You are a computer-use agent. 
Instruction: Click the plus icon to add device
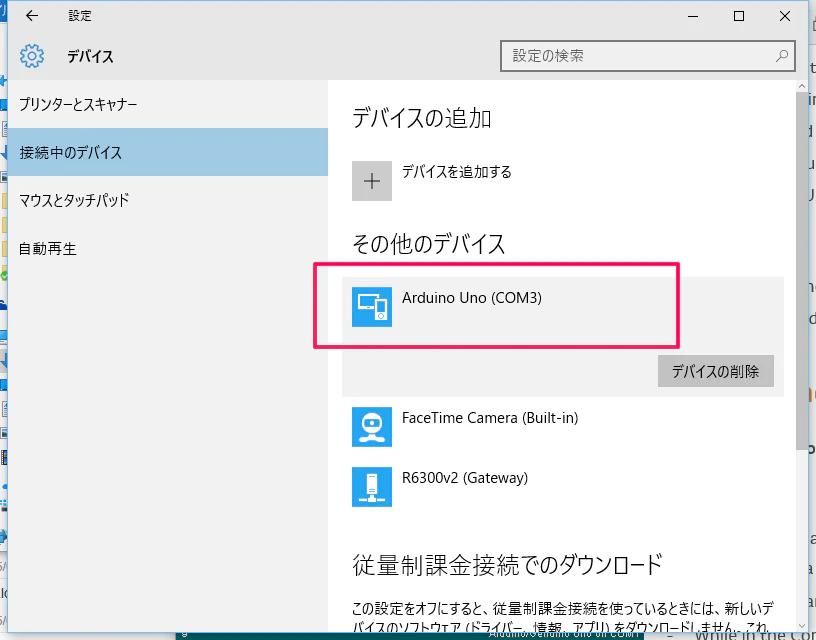click(372, 181)
